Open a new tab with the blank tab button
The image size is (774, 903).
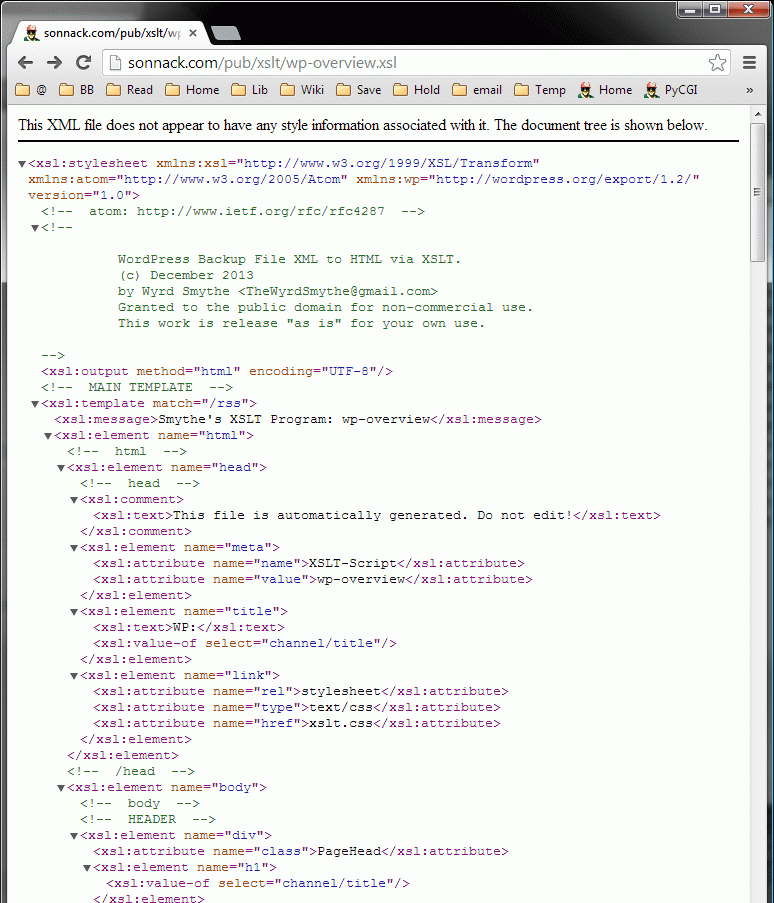point(226,33)
